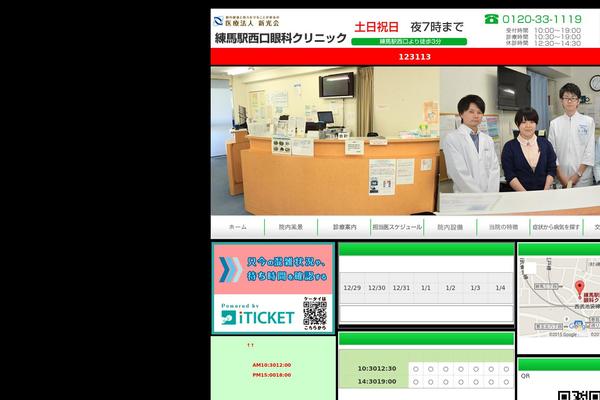Click the staff group photo
This screenshot has height=400, width=600.
click(x=520, y=140)
